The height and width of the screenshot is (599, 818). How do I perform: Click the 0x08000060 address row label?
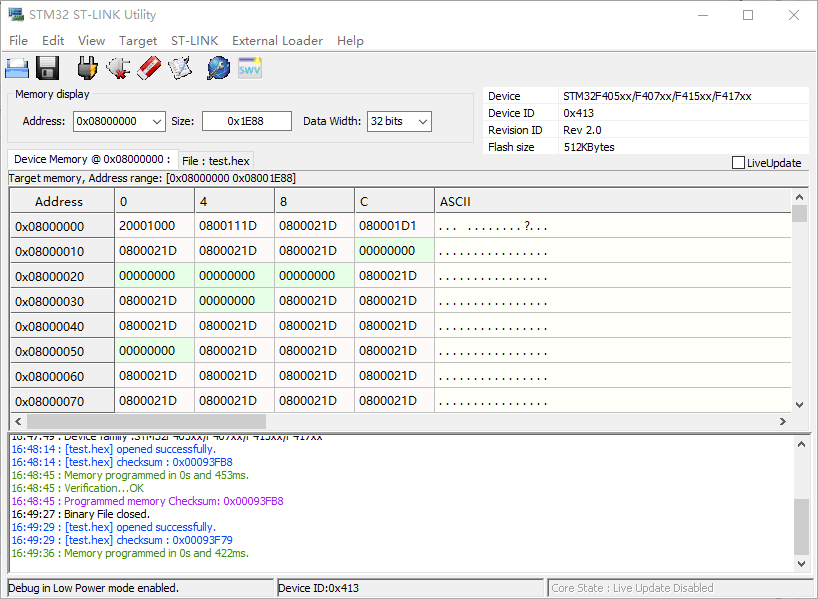click(x=62, y=376)
